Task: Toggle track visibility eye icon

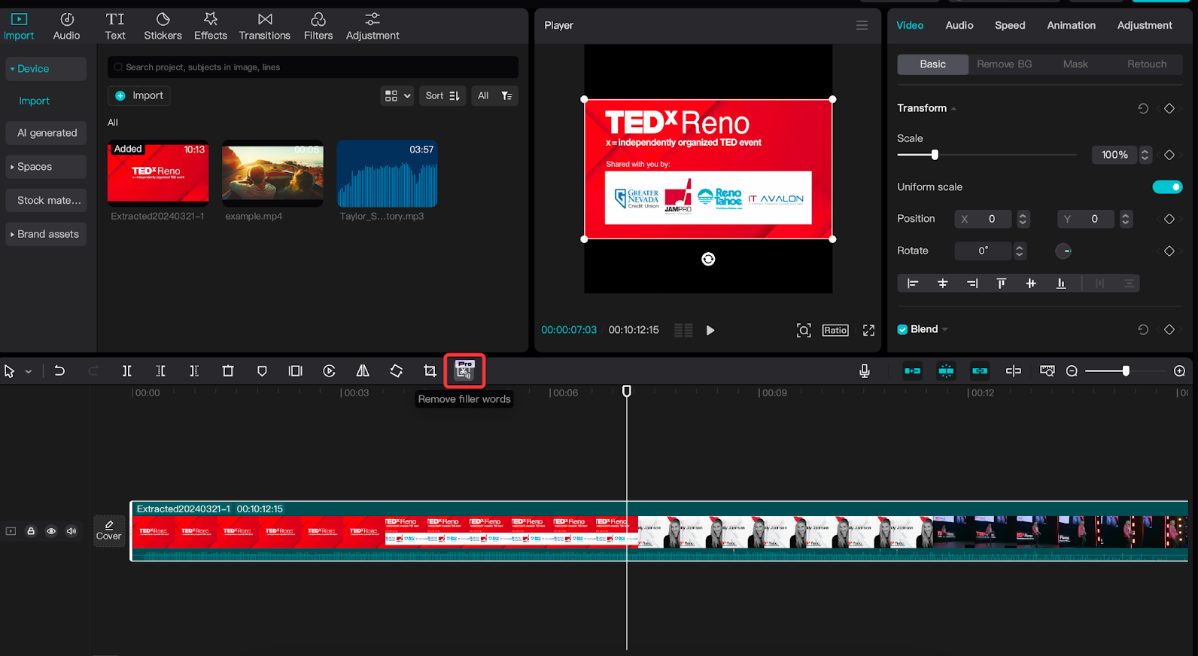Action: tap(51, 531)
